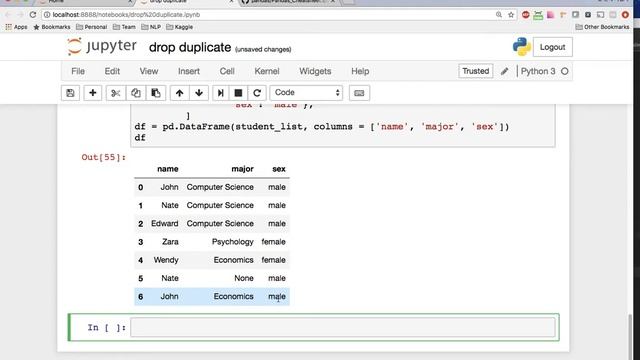This screenshot has height=360, width=640.
Task: Click the kernel idle circle indicator
Action: (x=564, y=71)
